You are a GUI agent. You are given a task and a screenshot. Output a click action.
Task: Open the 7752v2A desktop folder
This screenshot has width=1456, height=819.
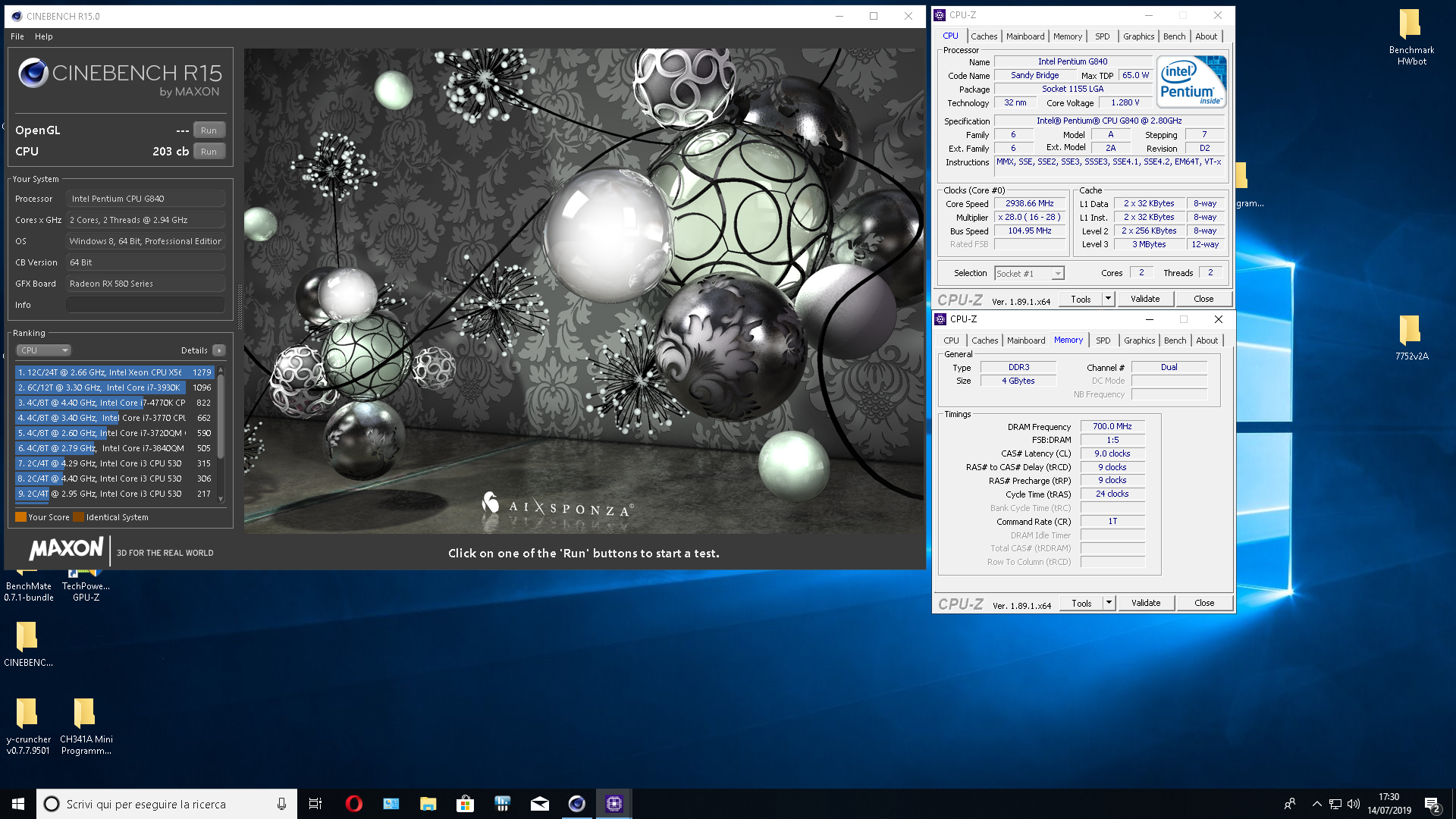coord(1410,337)
